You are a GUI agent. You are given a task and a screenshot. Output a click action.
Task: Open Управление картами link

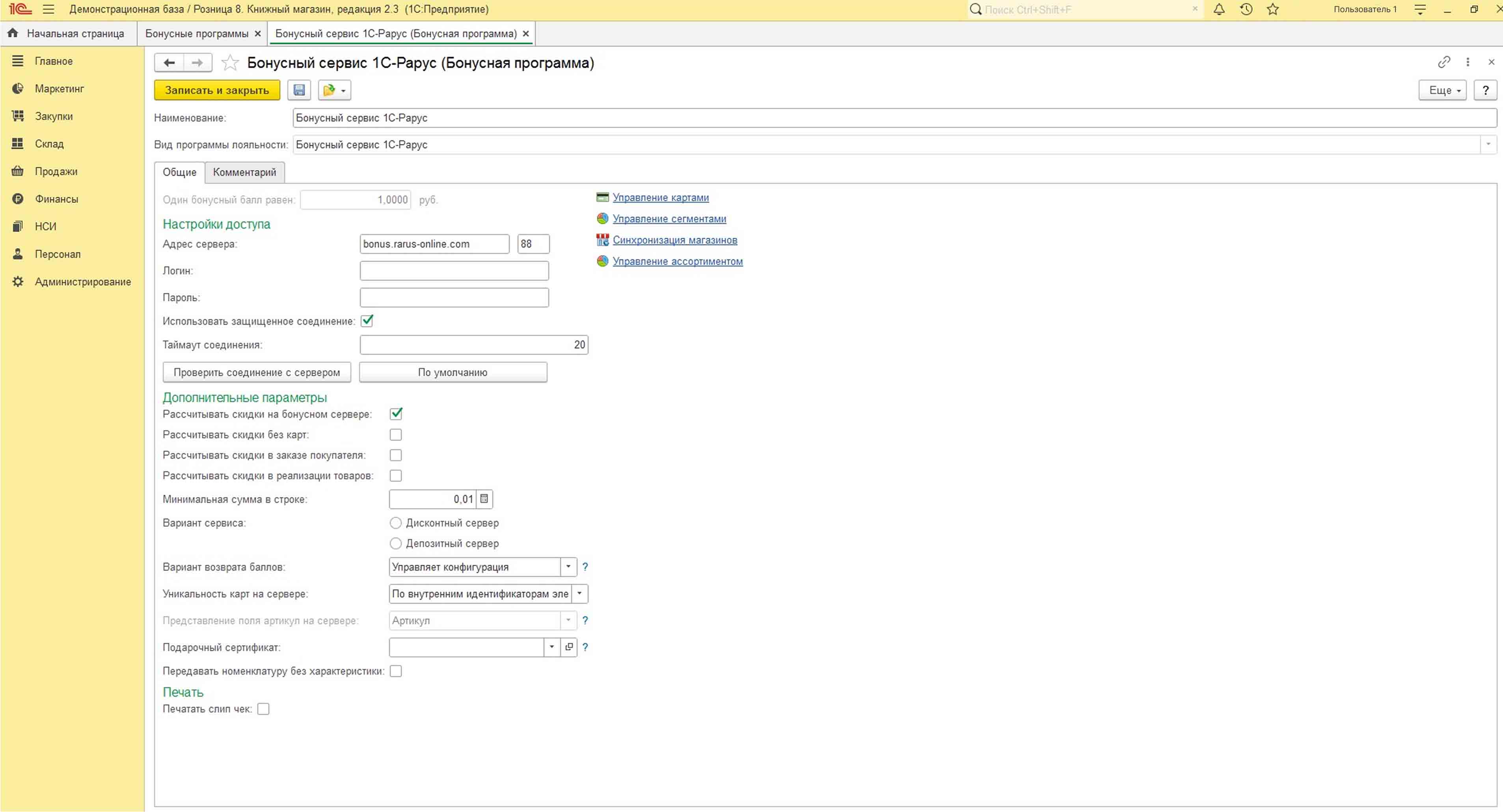[x=661, y=197]
